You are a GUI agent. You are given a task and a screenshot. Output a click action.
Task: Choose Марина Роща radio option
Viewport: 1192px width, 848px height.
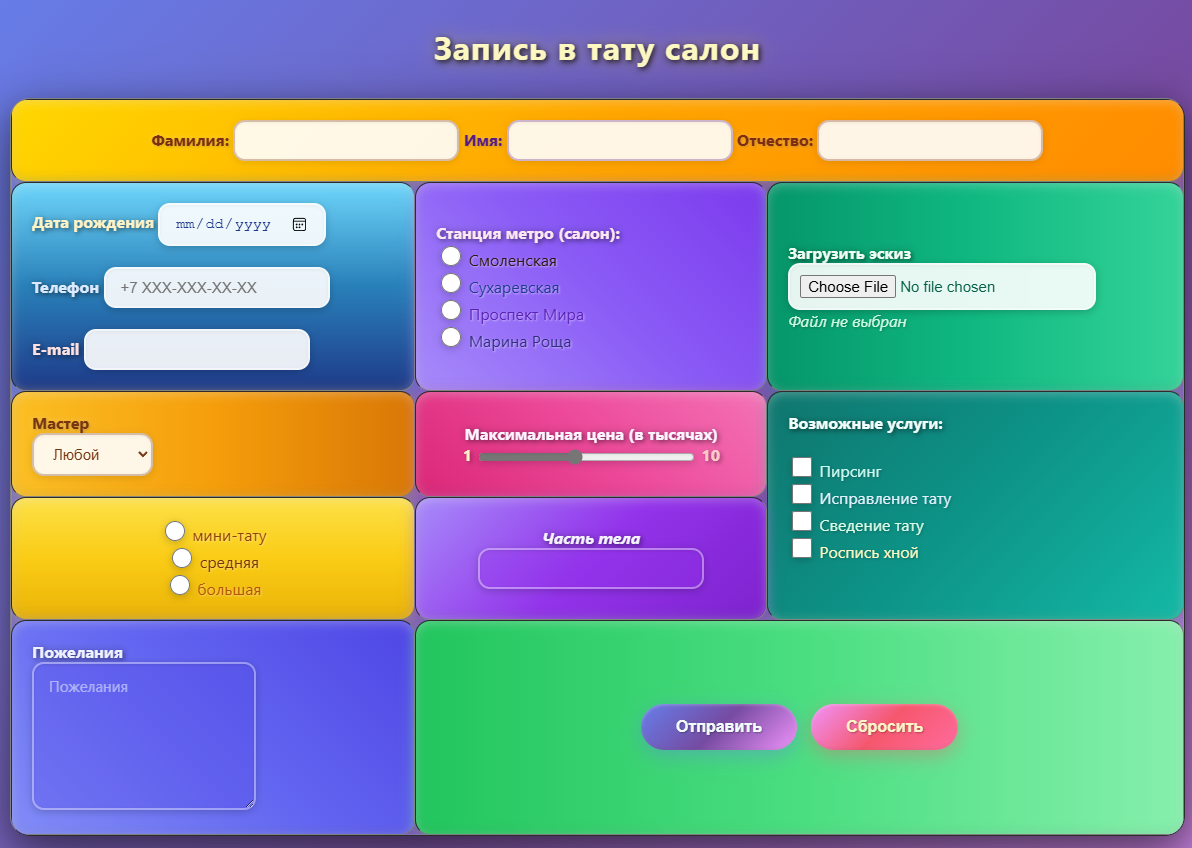(451, 337)
